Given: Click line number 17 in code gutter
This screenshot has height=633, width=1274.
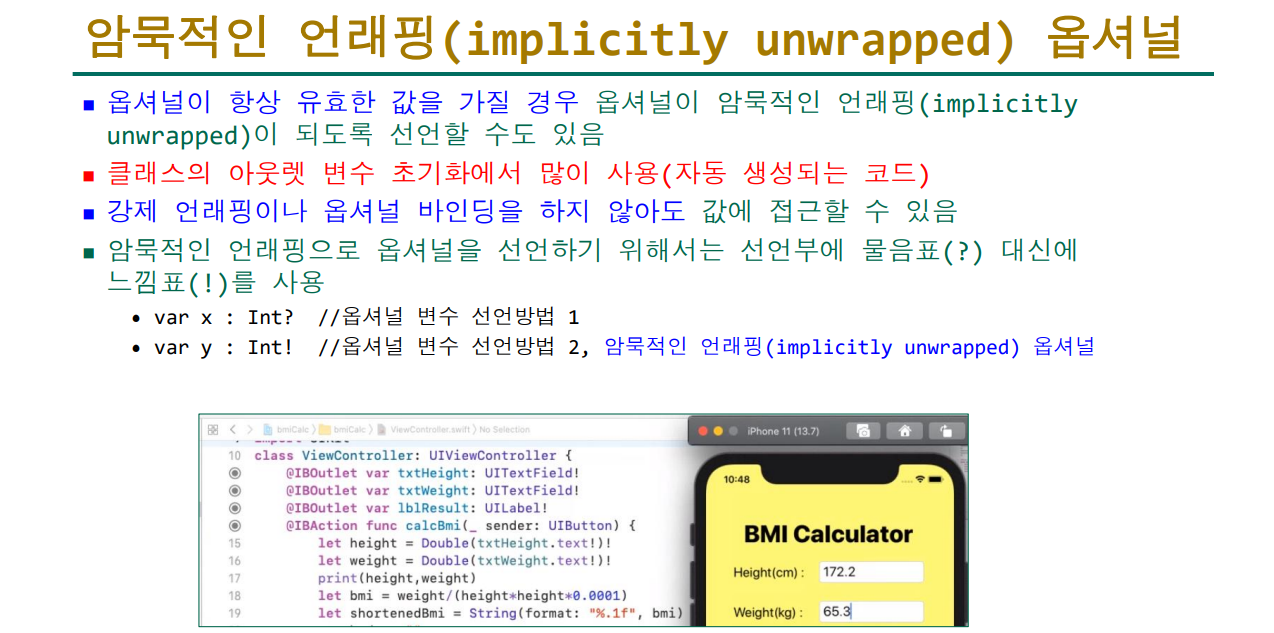Looking at the screenshot, I should 234,578.
